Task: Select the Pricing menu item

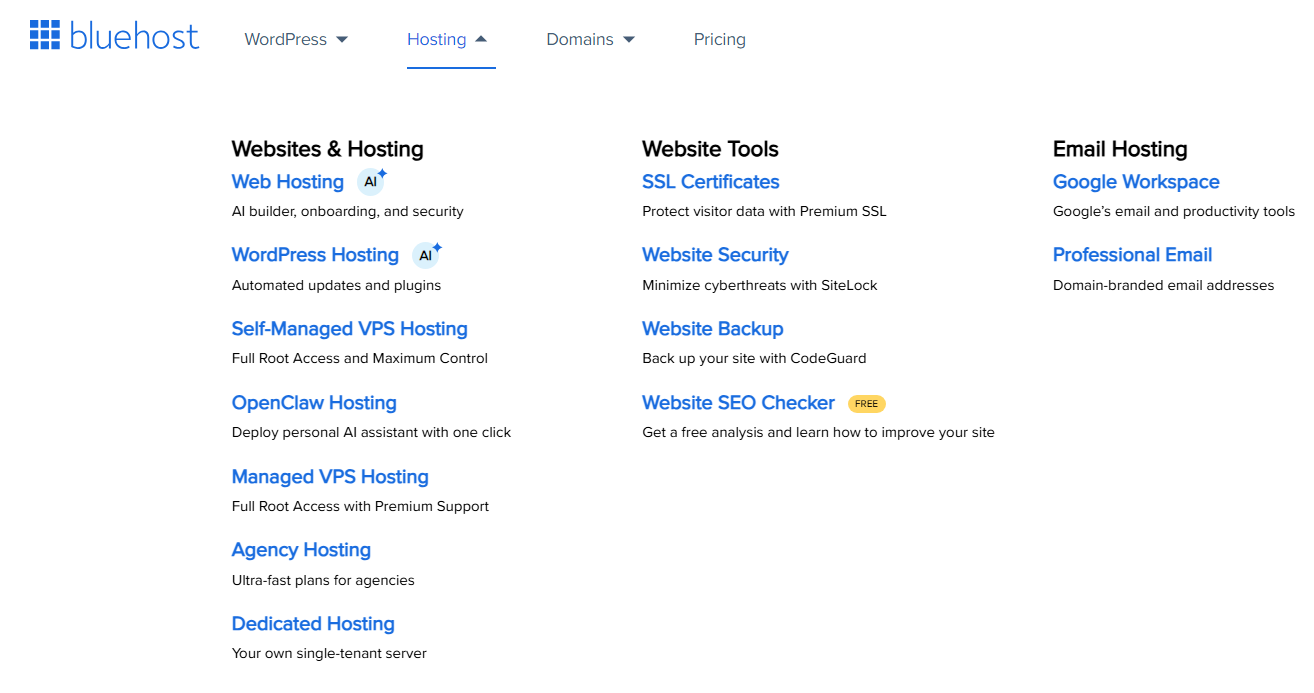Action: coord(719,39)
